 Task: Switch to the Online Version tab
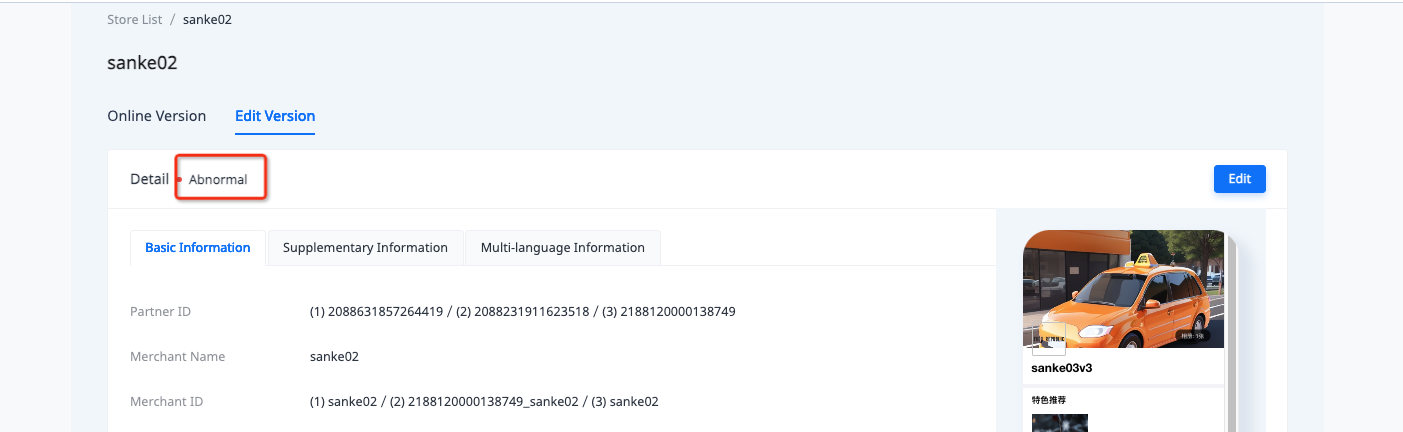[157, 116]
